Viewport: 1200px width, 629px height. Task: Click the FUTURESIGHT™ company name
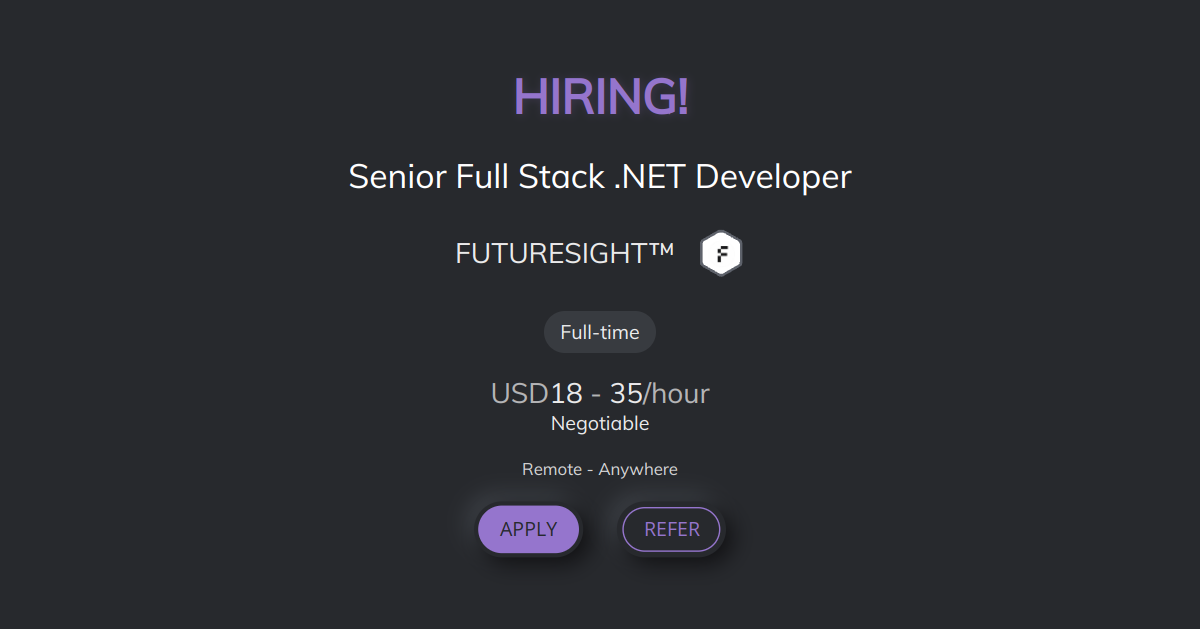(x=563, y=253)
